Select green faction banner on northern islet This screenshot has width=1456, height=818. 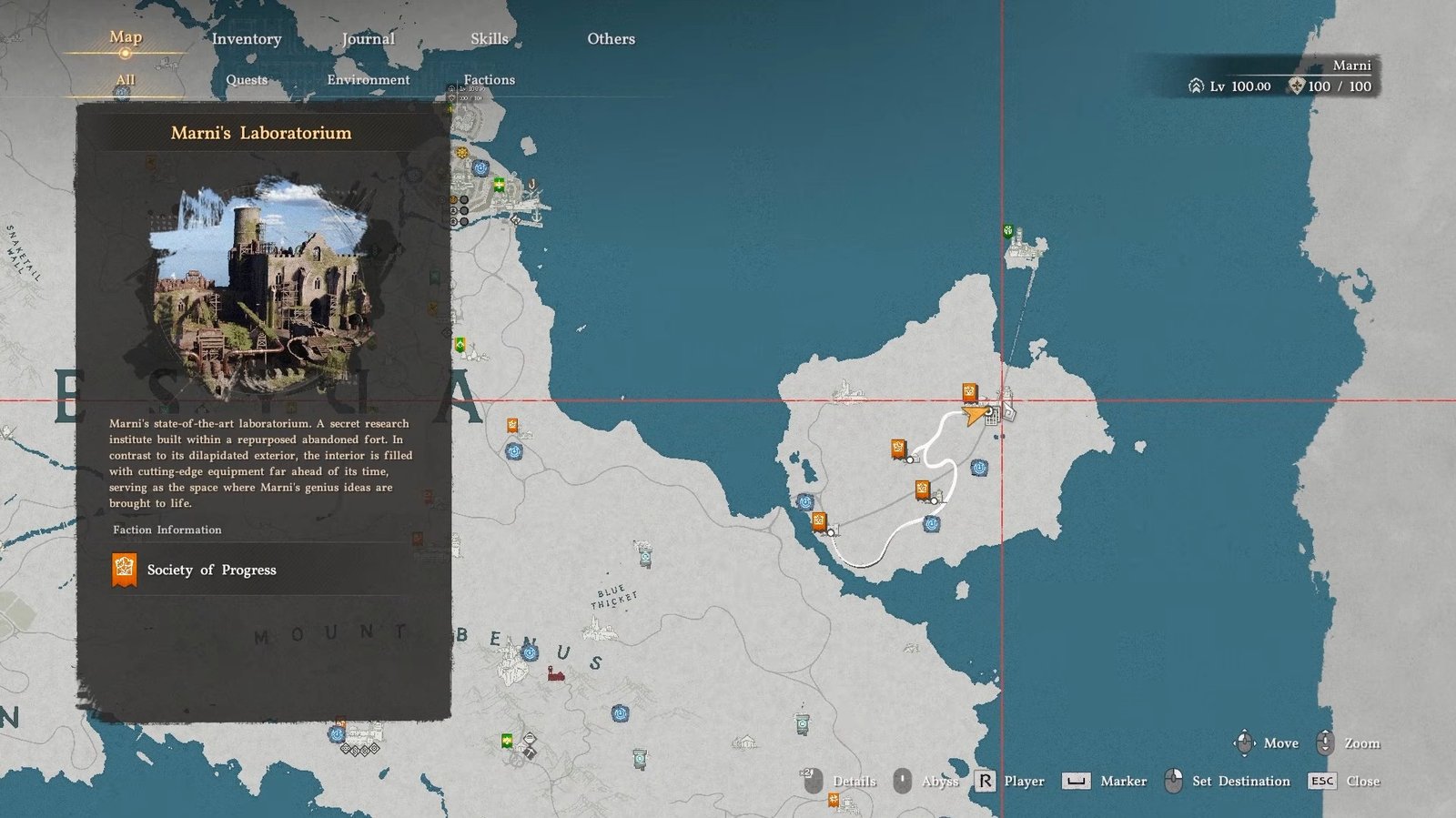coord(1007,231)
